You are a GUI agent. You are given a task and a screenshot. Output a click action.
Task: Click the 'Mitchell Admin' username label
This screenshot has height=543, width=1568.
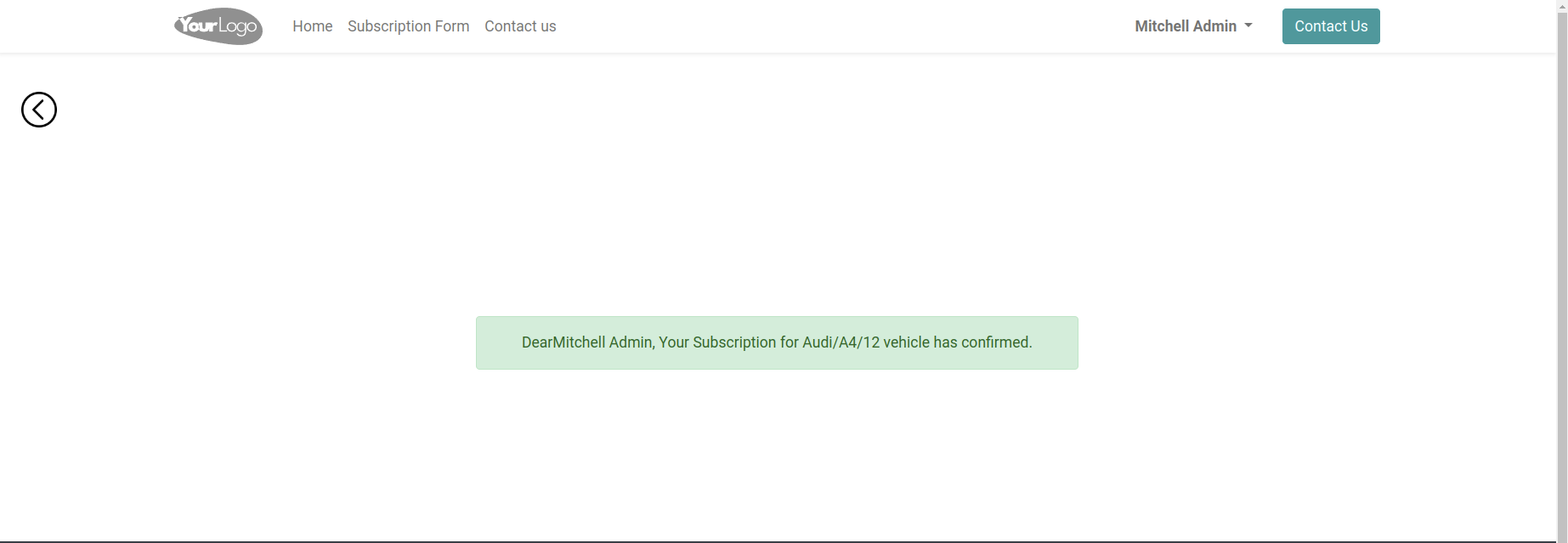coord(1186,26)
